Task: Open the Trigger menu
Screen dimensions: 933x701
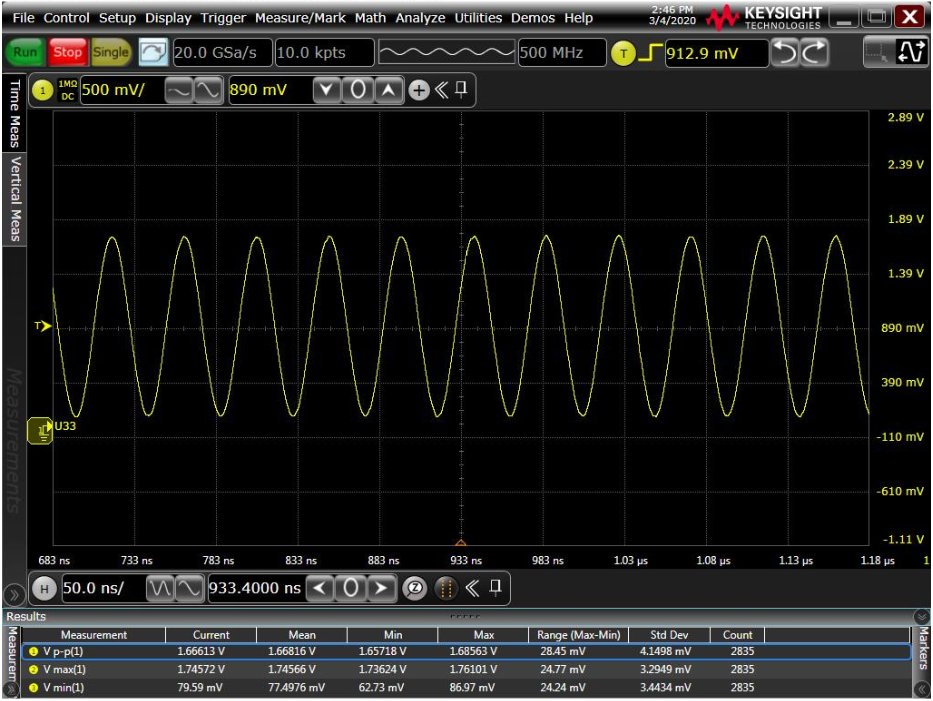Action: pos(223,18)
